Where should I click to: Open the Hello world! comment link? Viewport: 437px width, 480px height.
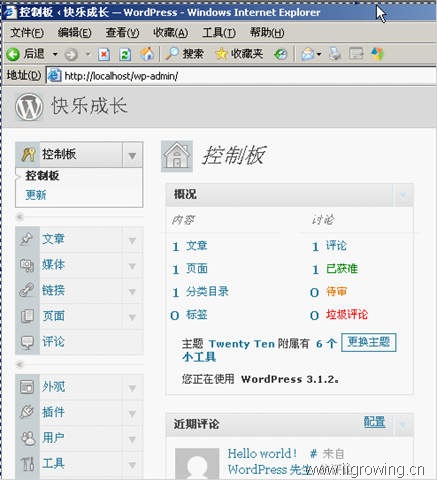coord(262,454)
